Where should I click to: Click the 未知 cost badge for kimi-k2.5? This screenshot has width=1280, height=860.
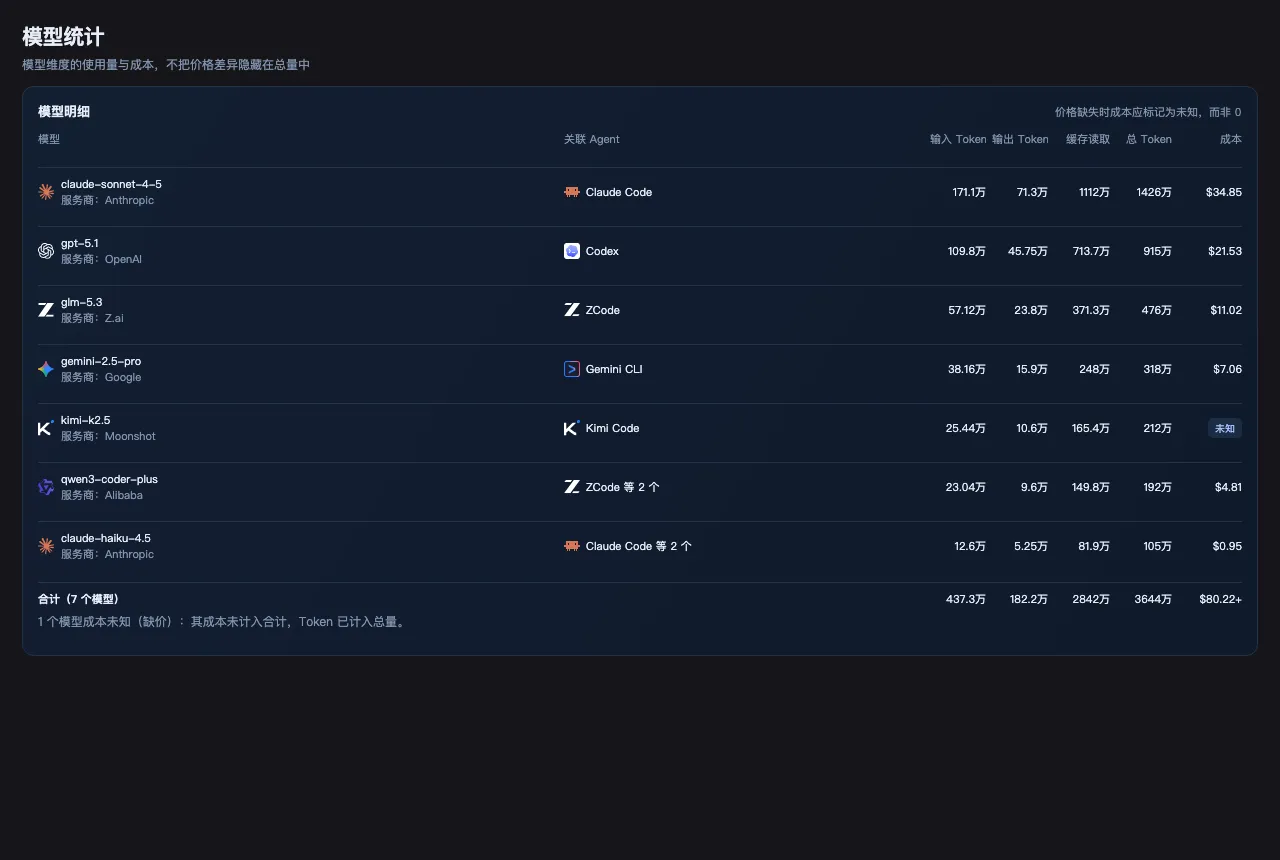pyautogui.click(x=1225, y=428)
